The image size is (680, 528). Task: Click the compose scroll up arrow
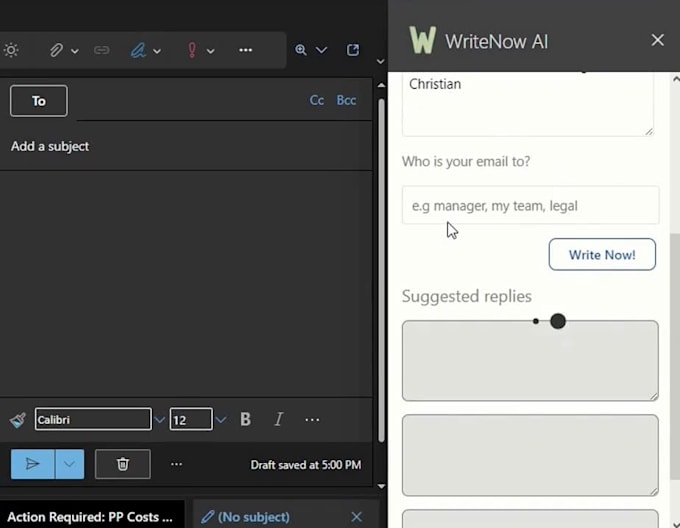[x=381, y=85]
